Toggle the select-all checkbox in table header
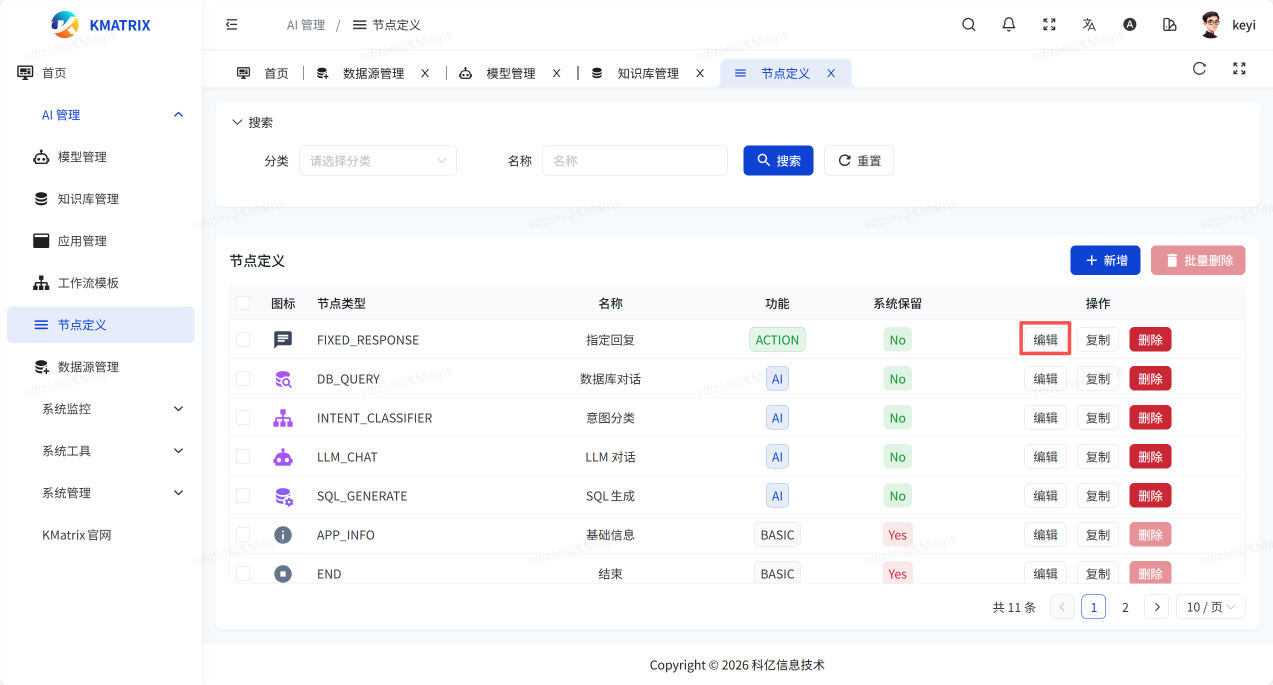The height and width of the screenshot is (685, 1273). 243,303
